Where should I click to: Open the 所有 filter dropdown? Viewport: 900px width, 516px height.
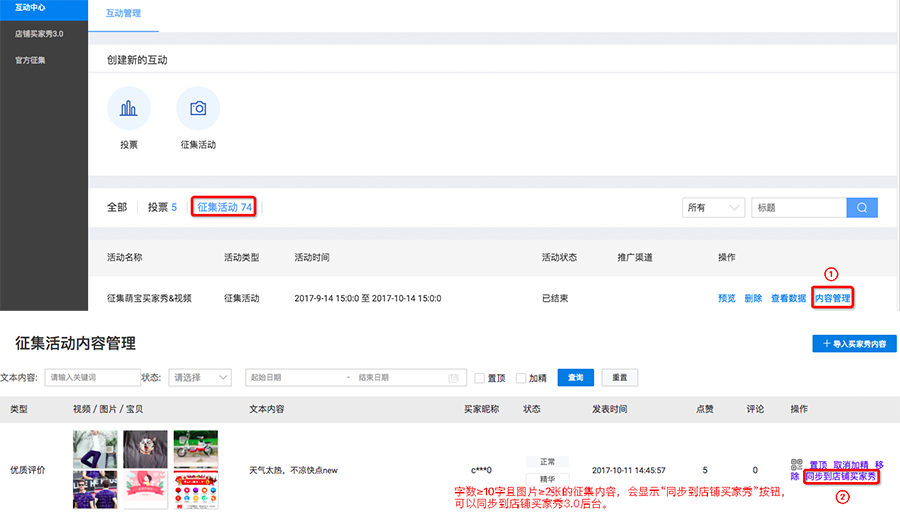713,208
